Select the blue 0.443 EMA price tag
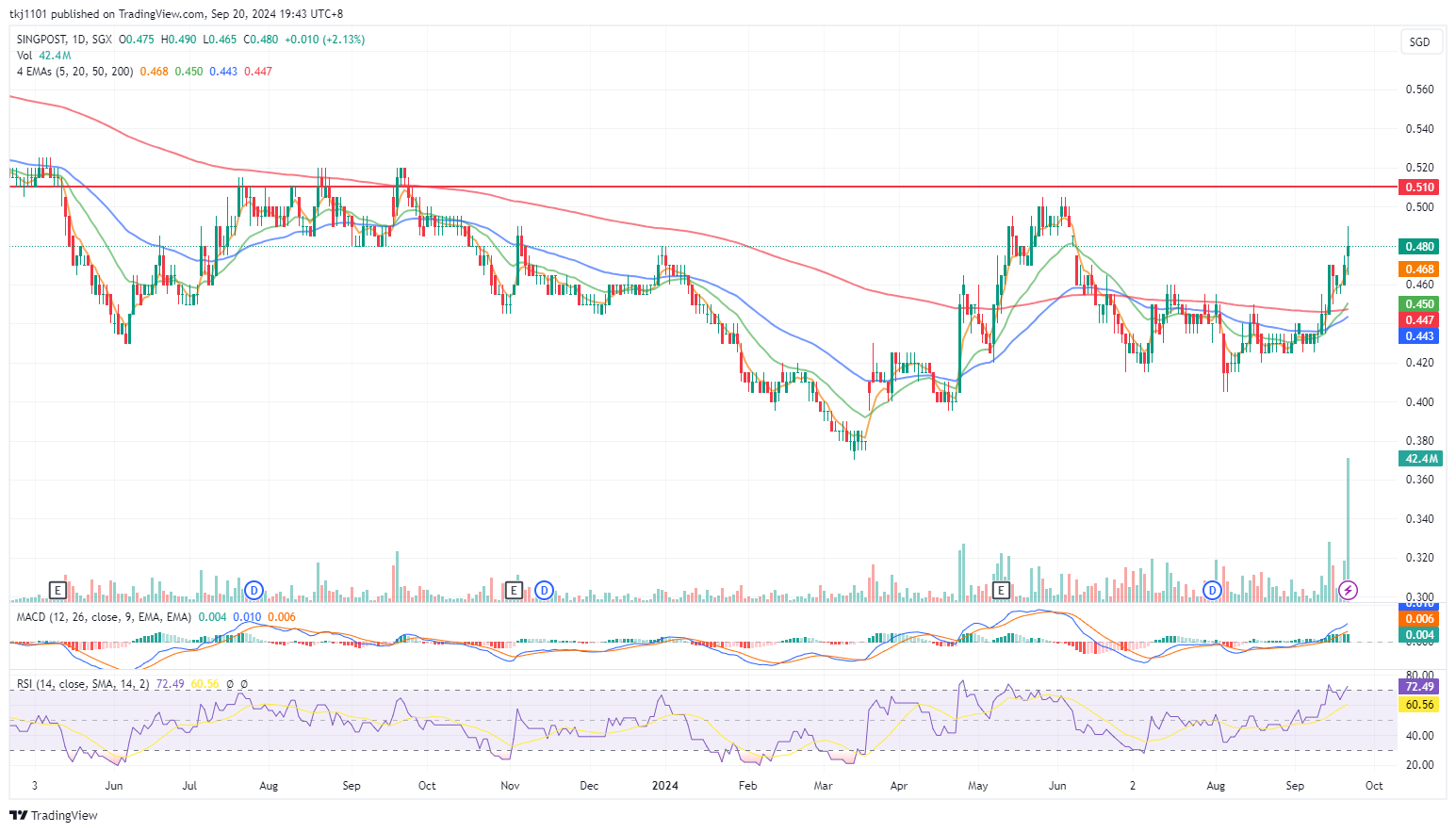The image size is (1456, 832). coord(1419,336)
